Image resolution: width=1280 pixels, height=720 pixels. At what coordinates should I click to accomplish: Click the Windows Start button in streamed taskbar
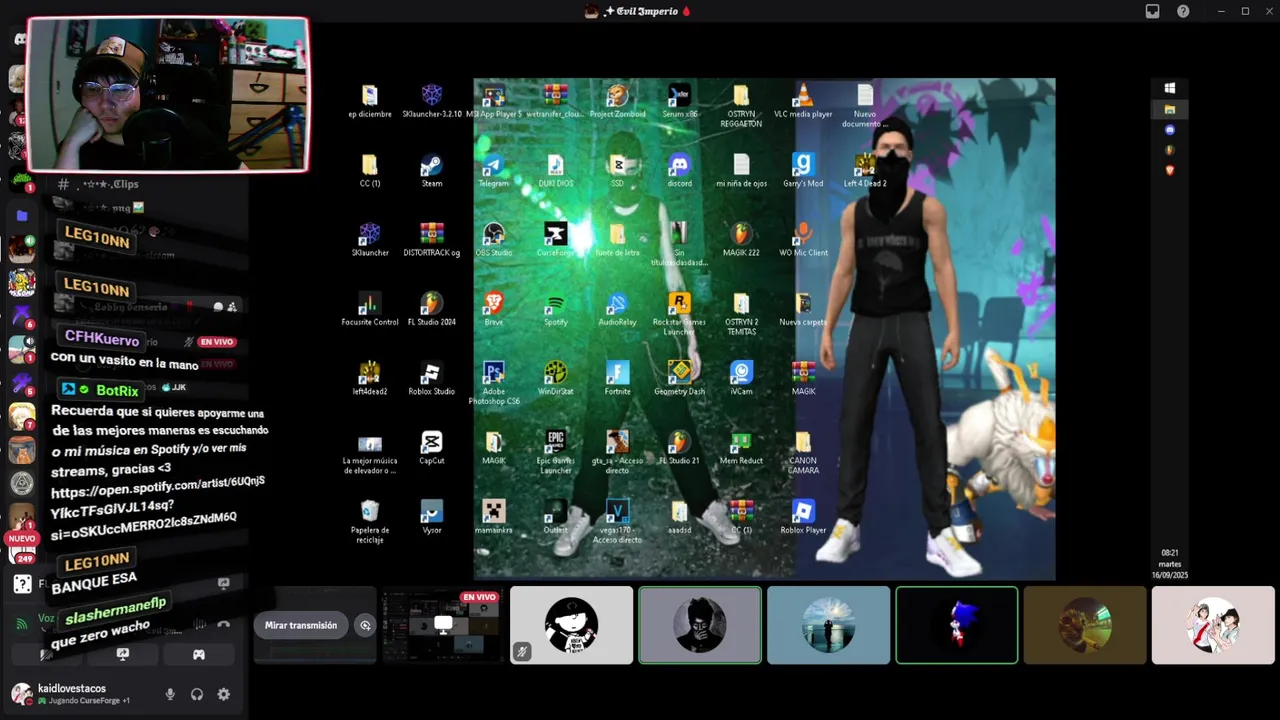pyautogui.click(x=1169, y=88)
